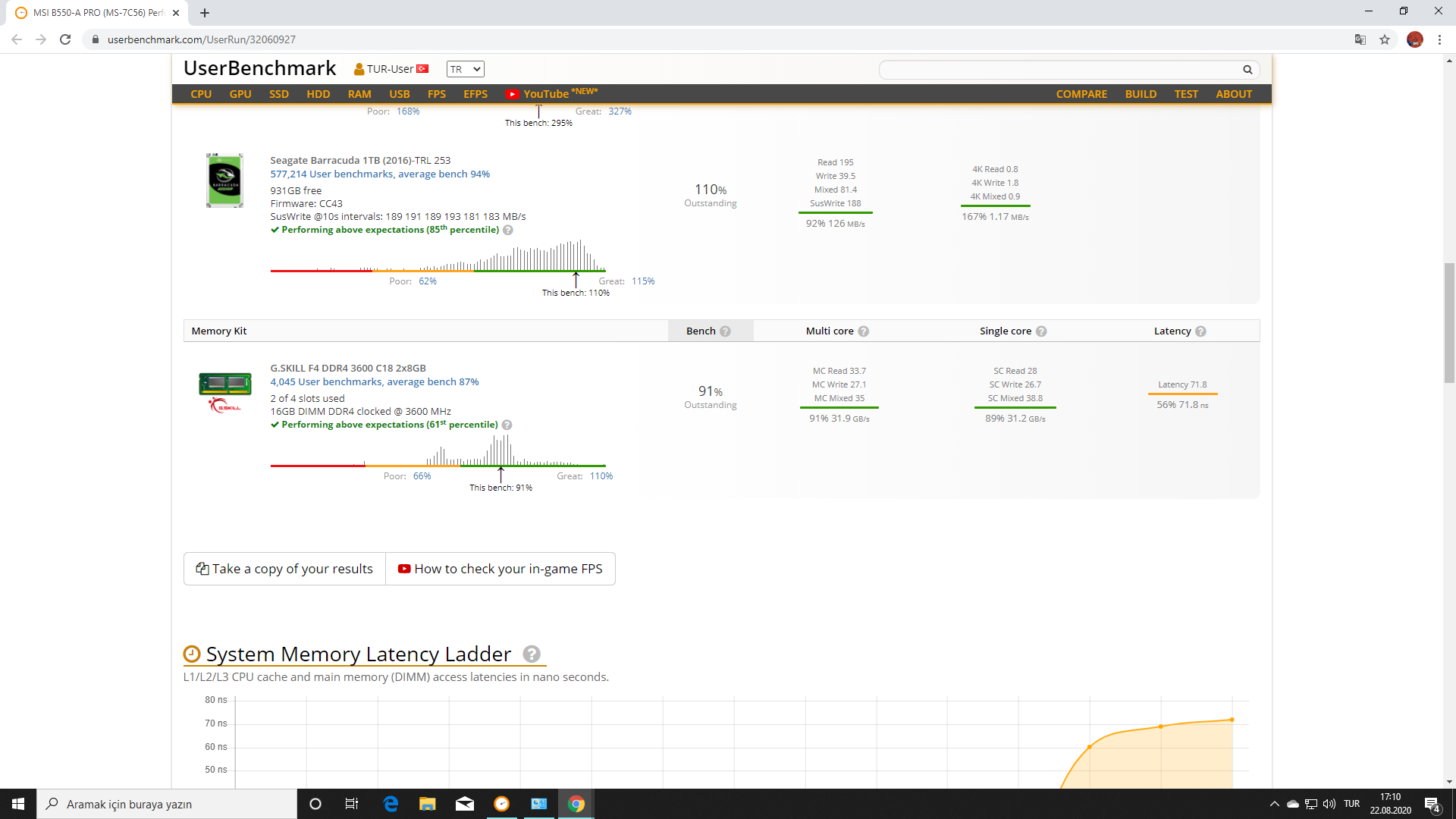This screenshot has height=819, width=1456.
Task: Click help icon next to Bench header
Action: pyautogui.click(x=725, y=331)
